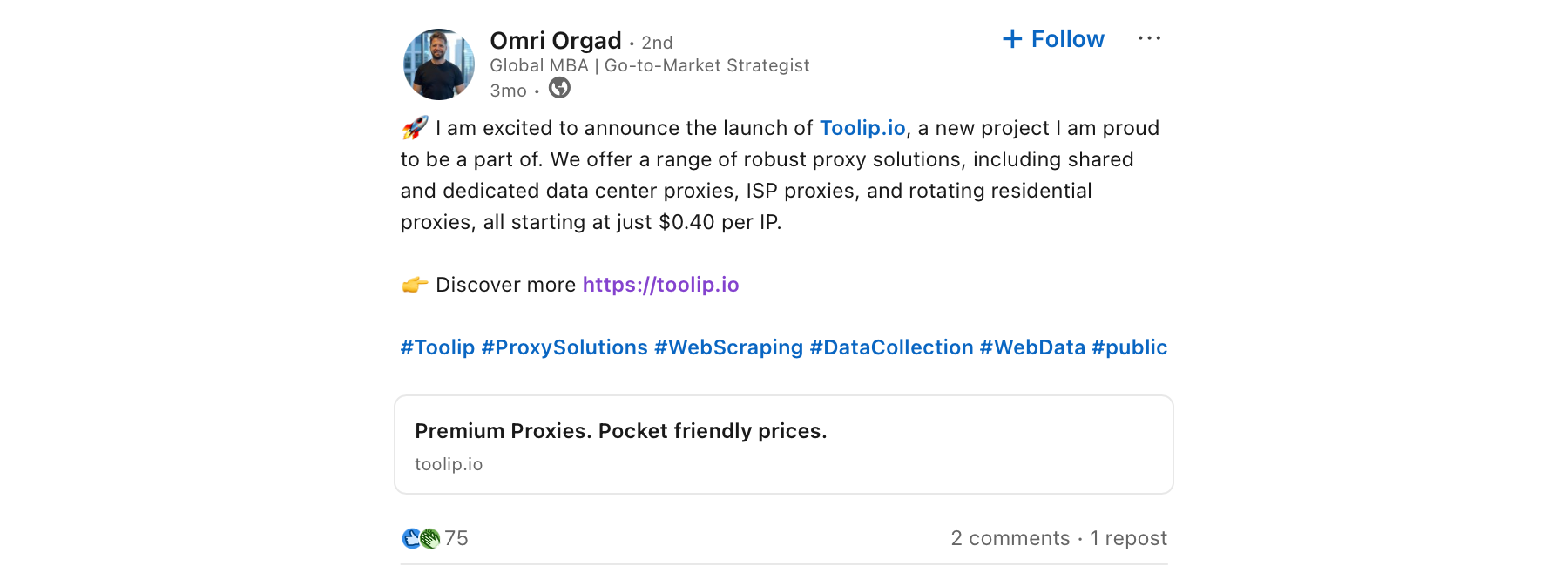Open Omri Orgad's profile photo

tap(439, 64)
